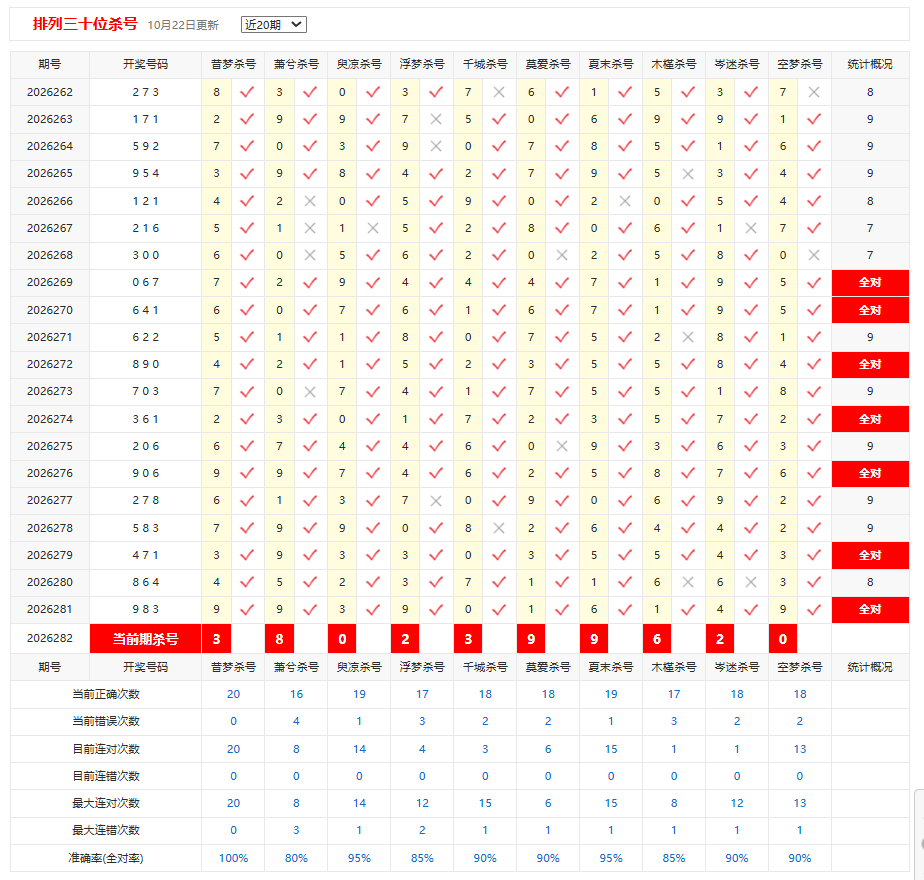The height and width of the screenshot is (880, 924).
Task: Click the period number 2026275
Action: pos(50,446)
